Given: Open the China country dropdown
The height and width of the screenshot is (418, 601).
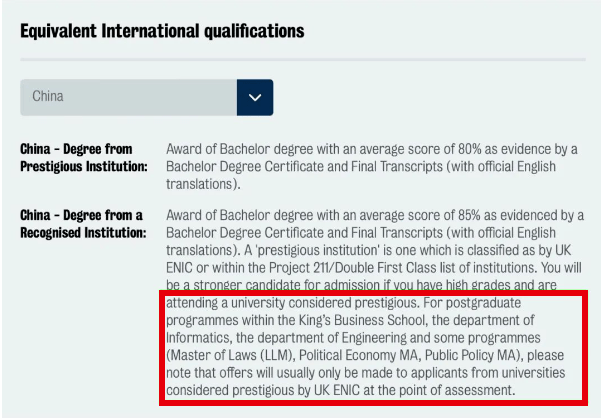Looking at the screenshot, I should [128, 97].
